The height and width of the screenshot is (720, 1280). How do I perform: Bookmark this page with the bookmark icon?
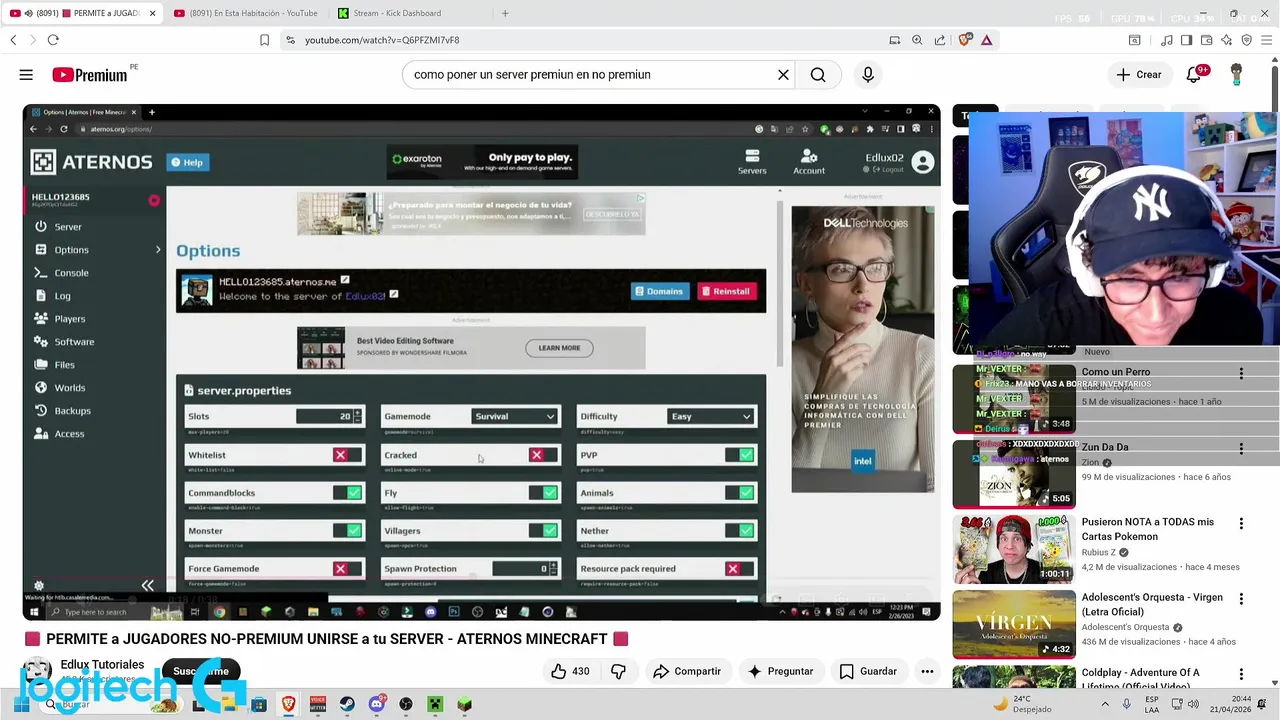coord(264,40)
